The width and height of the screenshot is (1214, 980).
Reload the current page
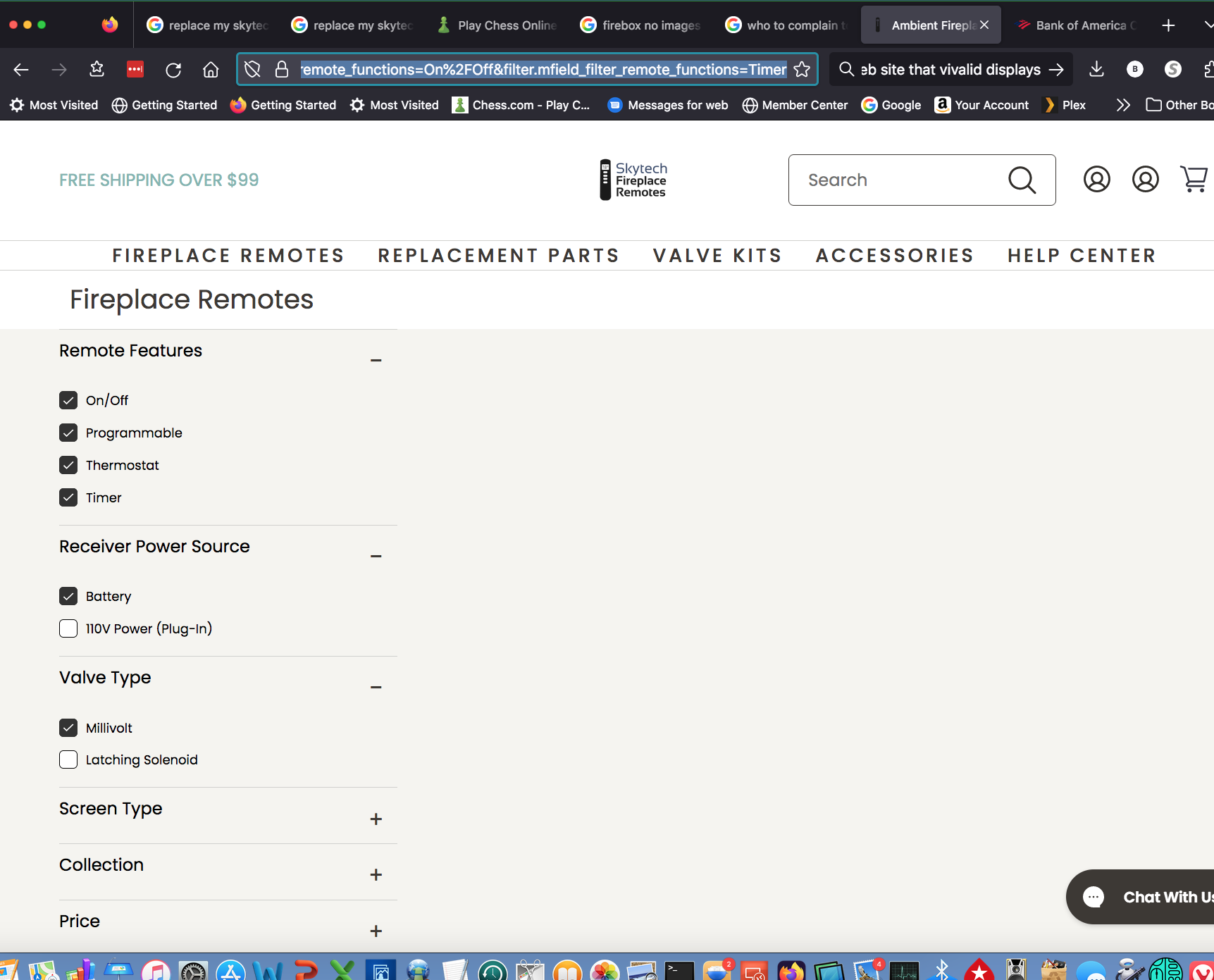[173, 69]
